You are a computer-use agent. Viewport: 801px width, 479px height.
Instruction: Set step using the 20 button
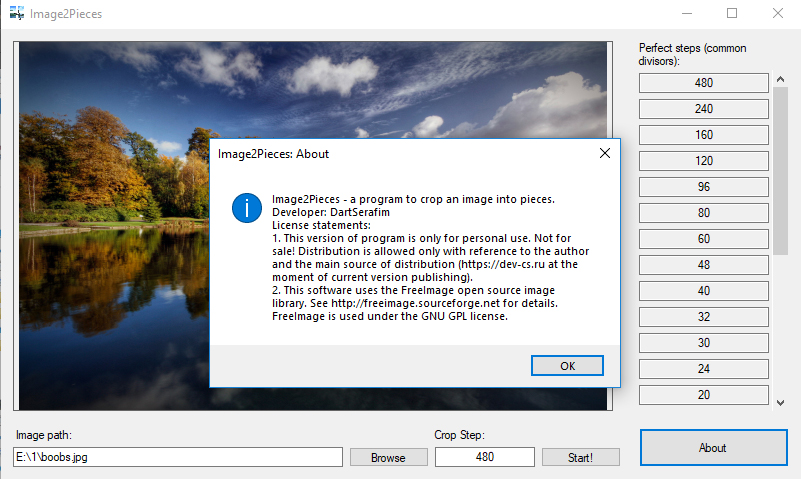(703, 395)
